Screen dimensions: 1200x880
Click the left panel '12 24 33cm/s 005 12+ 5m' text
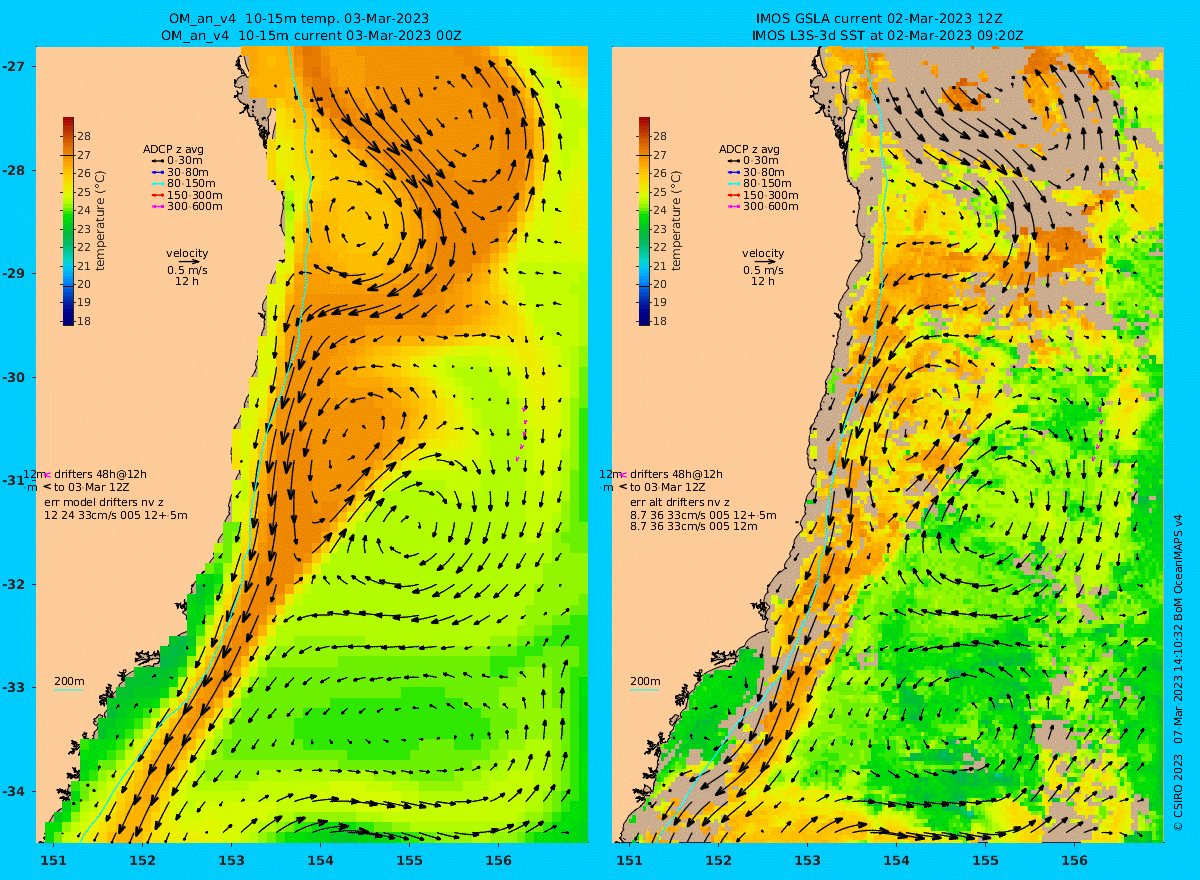pyautogui.click(x=116, y=516)
